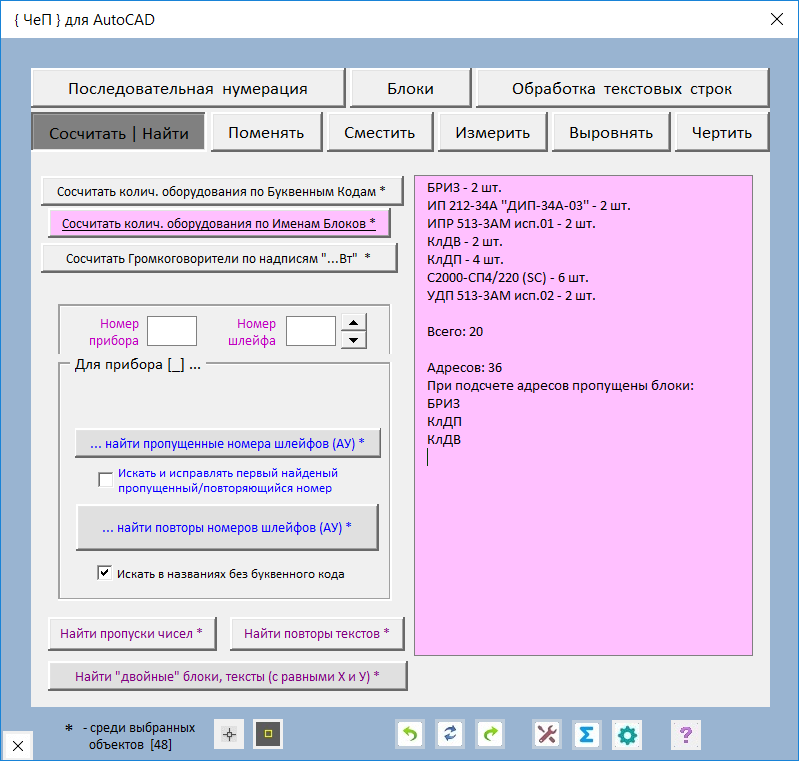Open the wrench and screwdriver tools icon

point(547,735)
